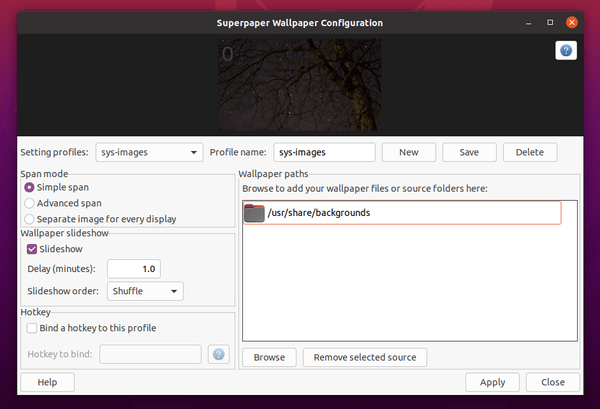Viewport: 600px width, 409px height.
Task: Close the window with the orange X
Action: [x=572, y=23]
